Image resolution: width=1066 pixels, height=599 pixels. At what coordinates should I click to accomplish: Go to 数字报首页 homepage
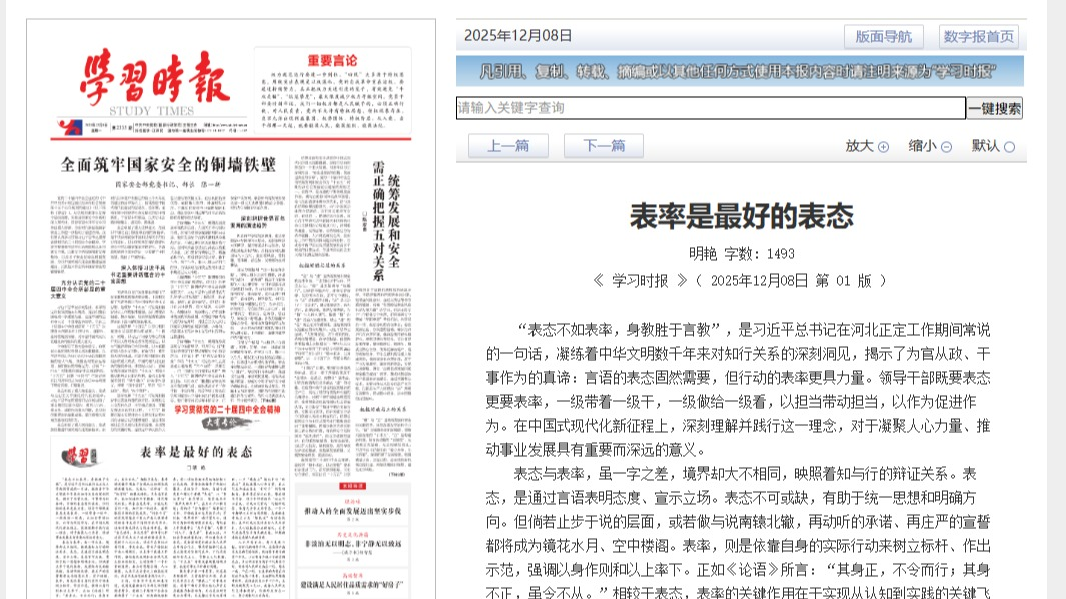click(978, 37)
